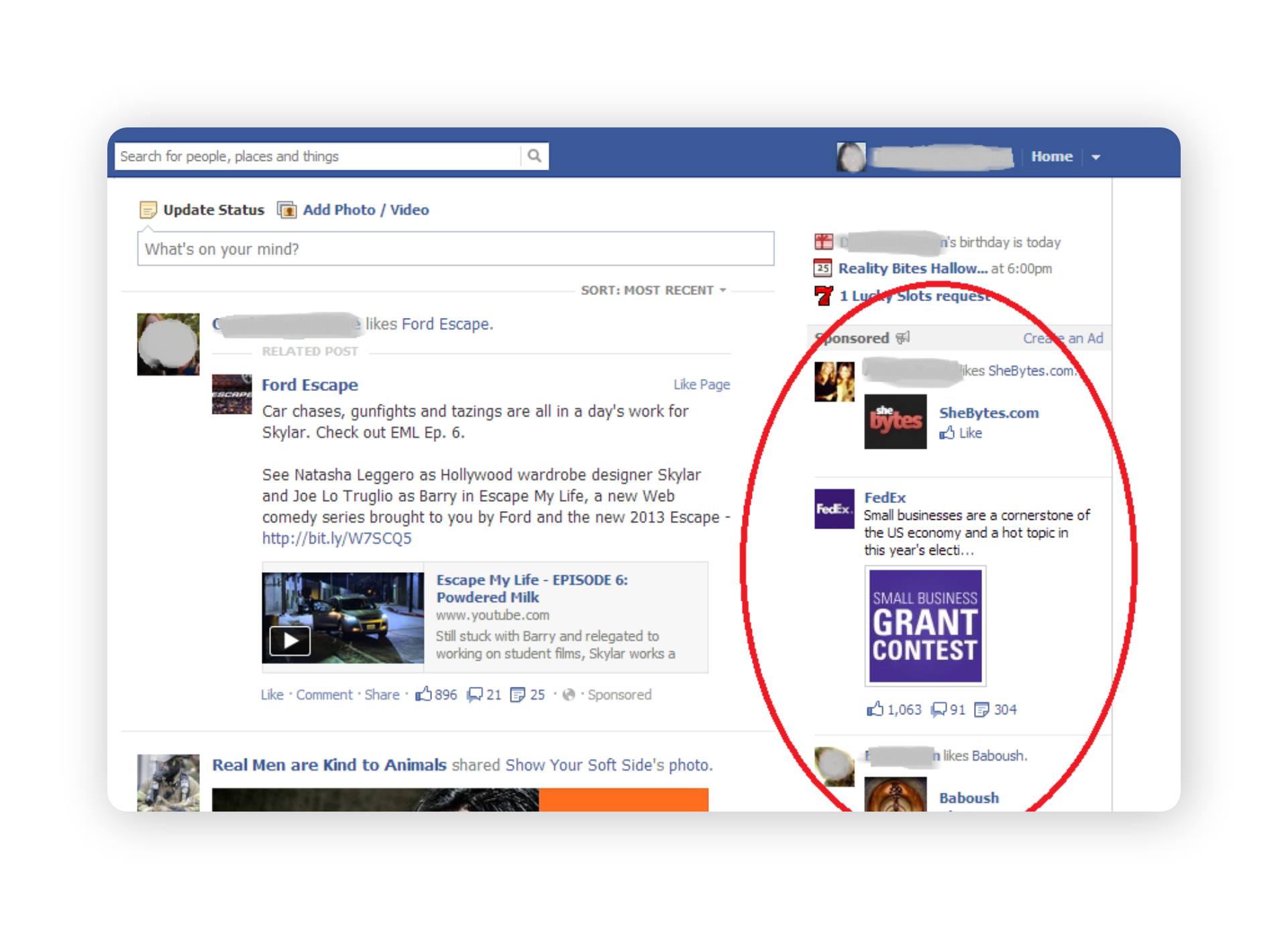The image size is (1288, 939).
Task: Open the bit.ly/W7SCQ5 link
Action: coord(337,539)
